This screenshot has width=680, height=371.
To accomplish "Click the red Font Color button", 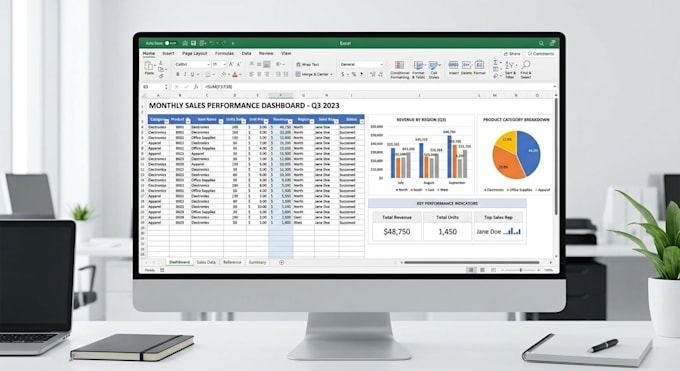I will tap(235, 75).
